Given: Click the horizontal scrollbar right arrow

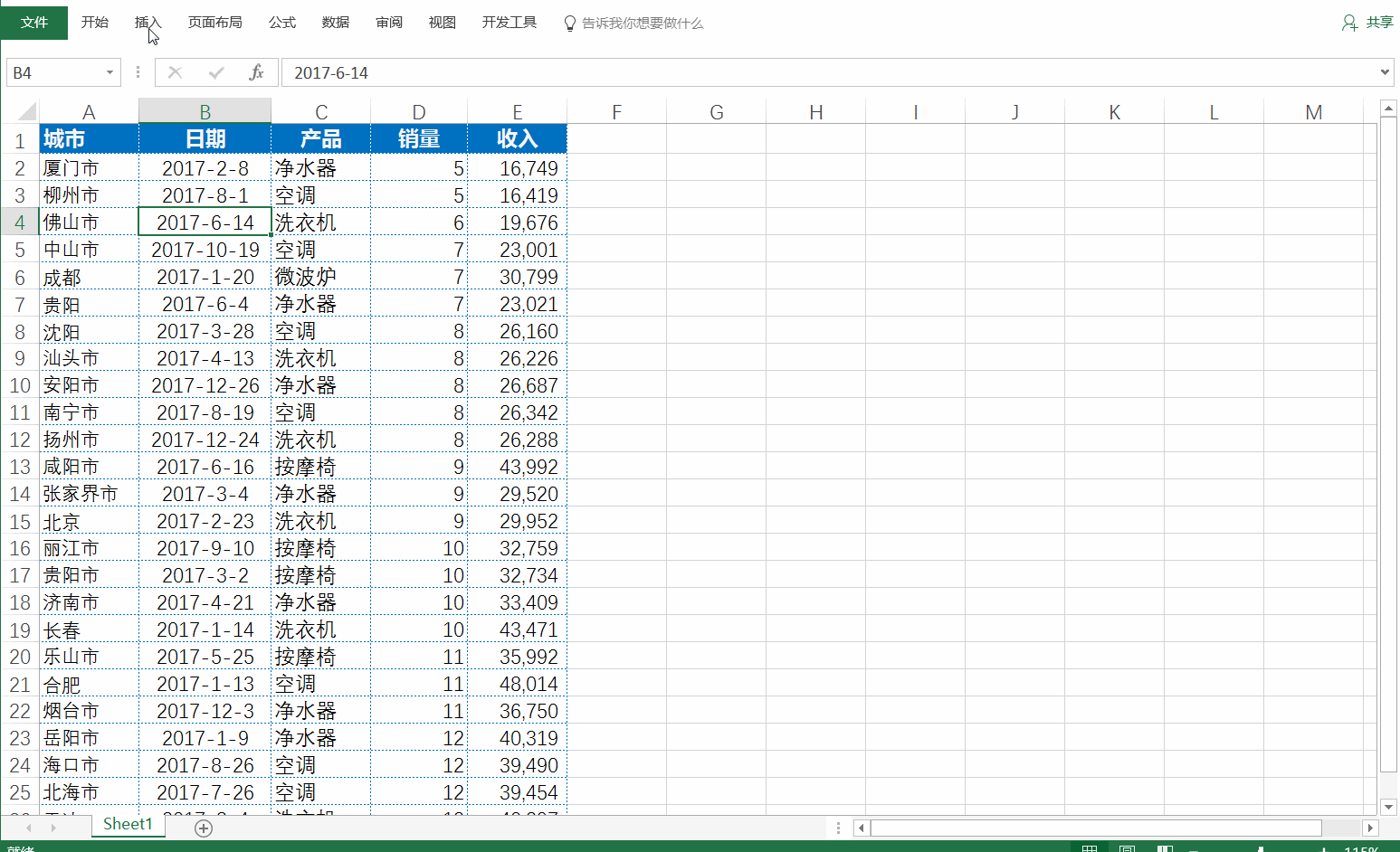Looking at the screenshot, I should (x=1370, y=828).
